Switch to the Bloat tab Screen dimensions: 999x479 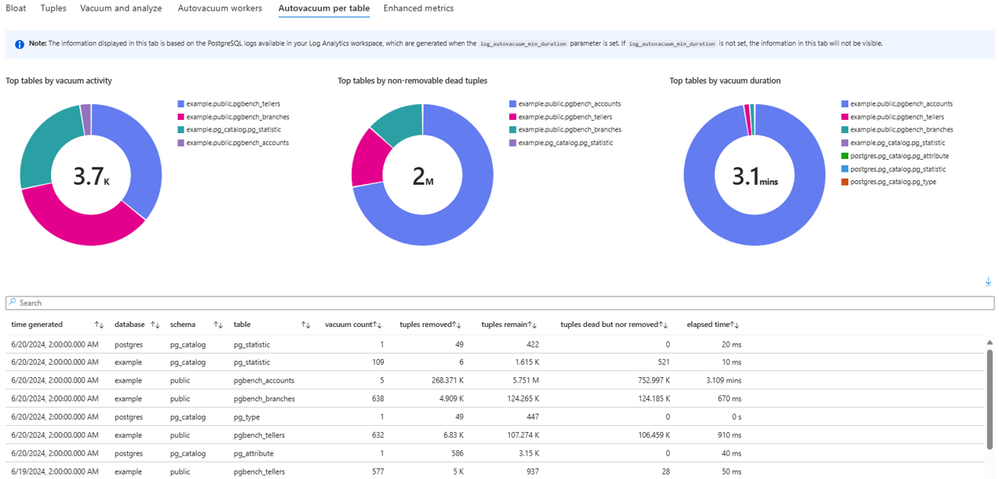15,8
